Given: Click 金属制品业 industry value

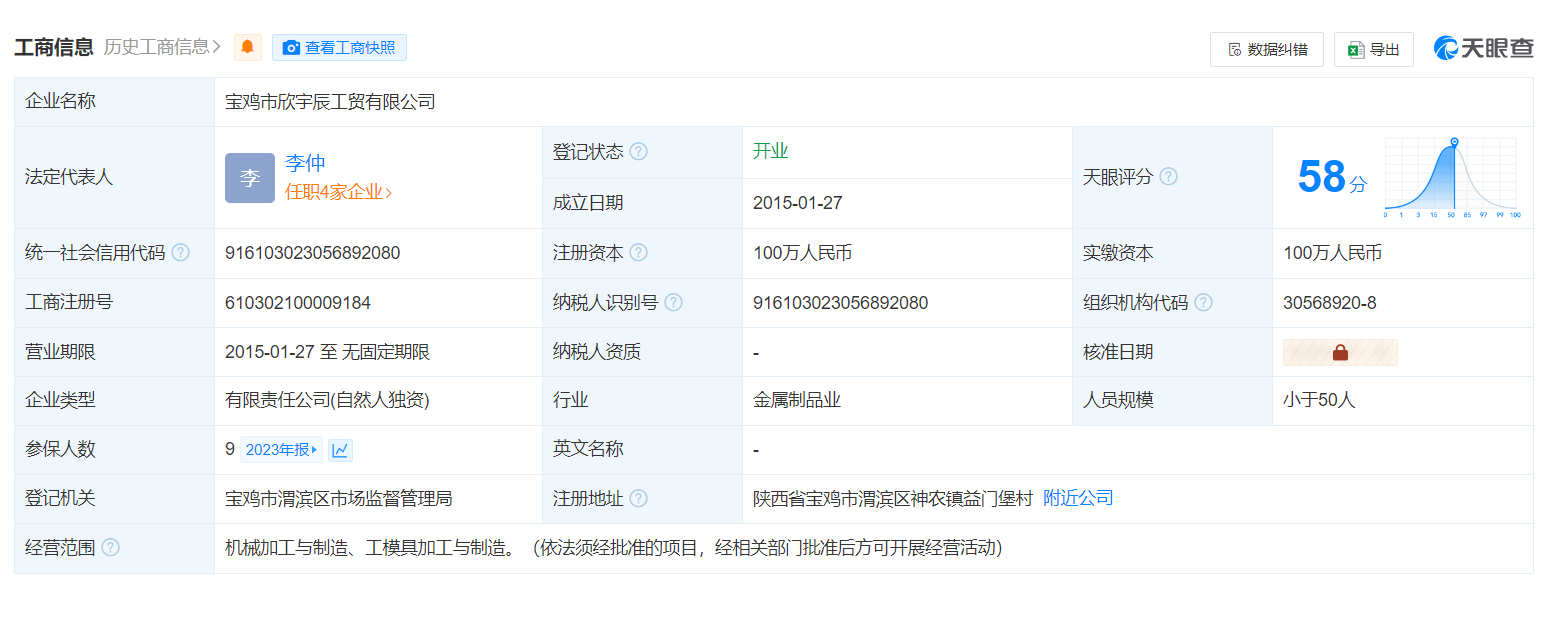Looking at the screenshot, I should (797, 400).
